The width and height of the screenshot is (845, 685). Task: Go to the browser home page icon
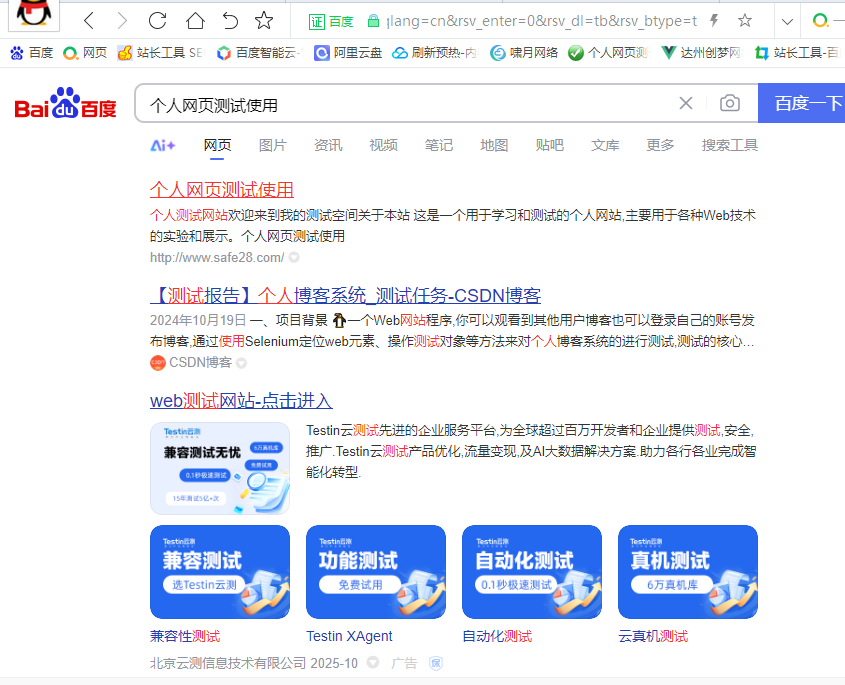195,21
